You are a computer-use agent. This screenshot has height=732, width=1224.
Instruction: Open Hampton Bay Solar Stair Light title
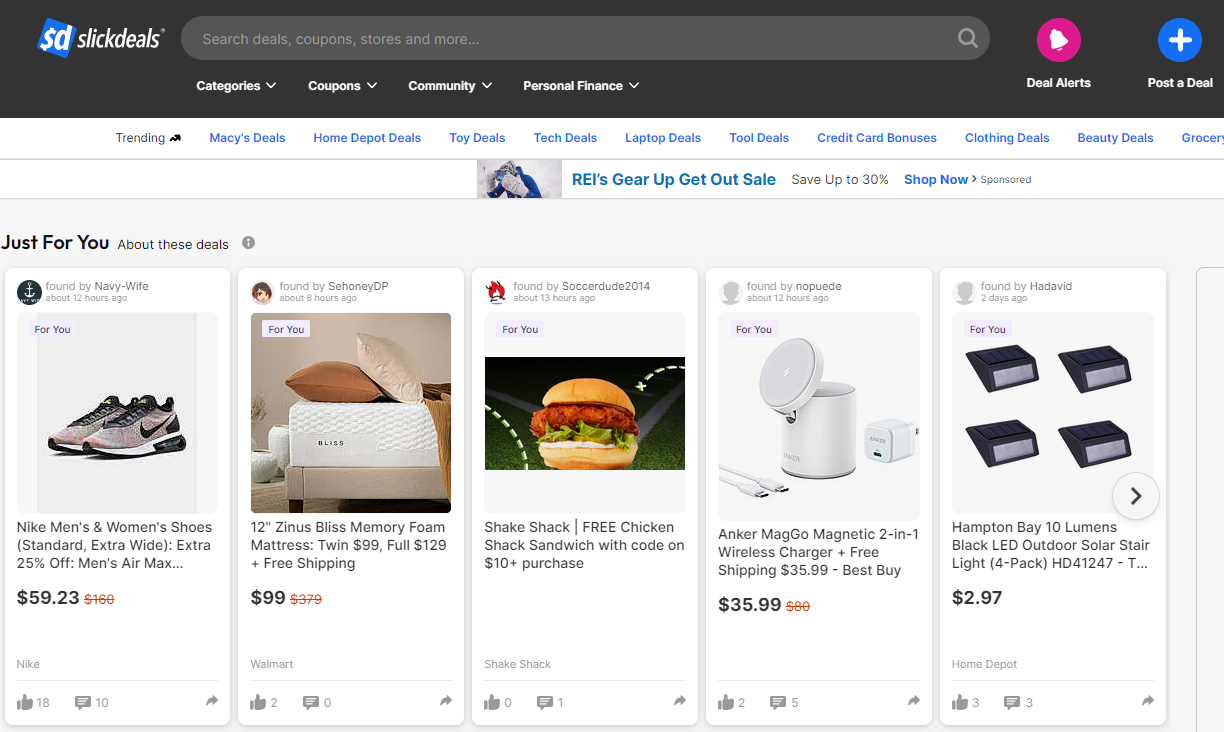click(1051, 545)
